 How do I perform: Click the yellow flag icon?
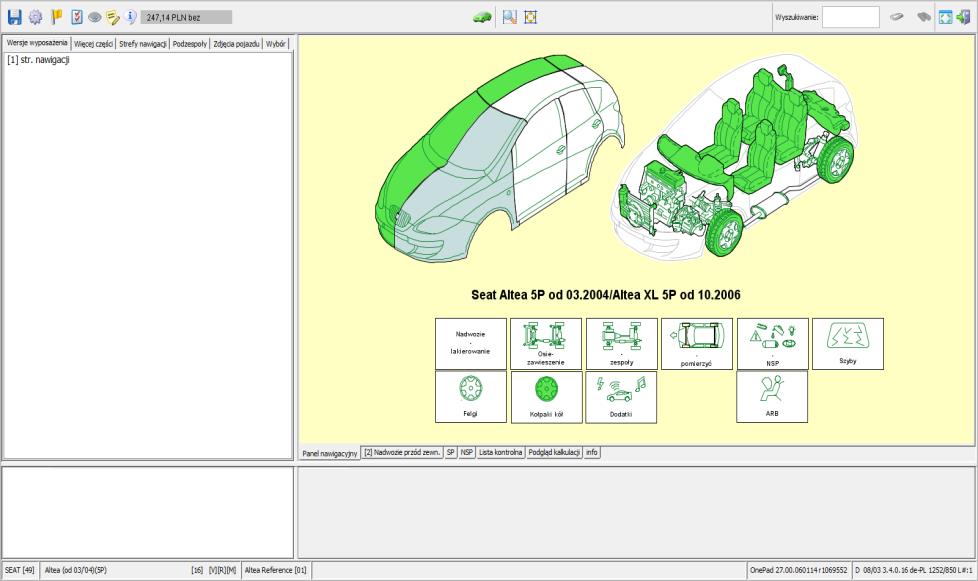[57, 17]
